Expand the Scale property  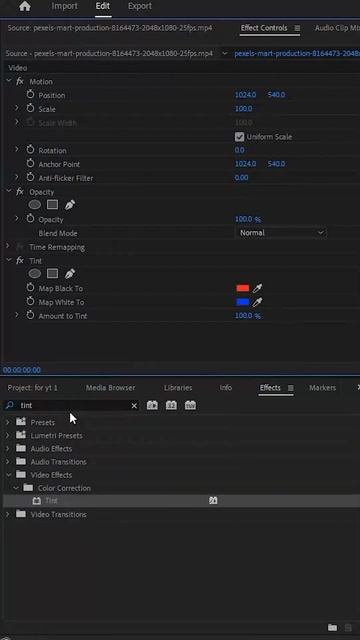pos(17,109)
